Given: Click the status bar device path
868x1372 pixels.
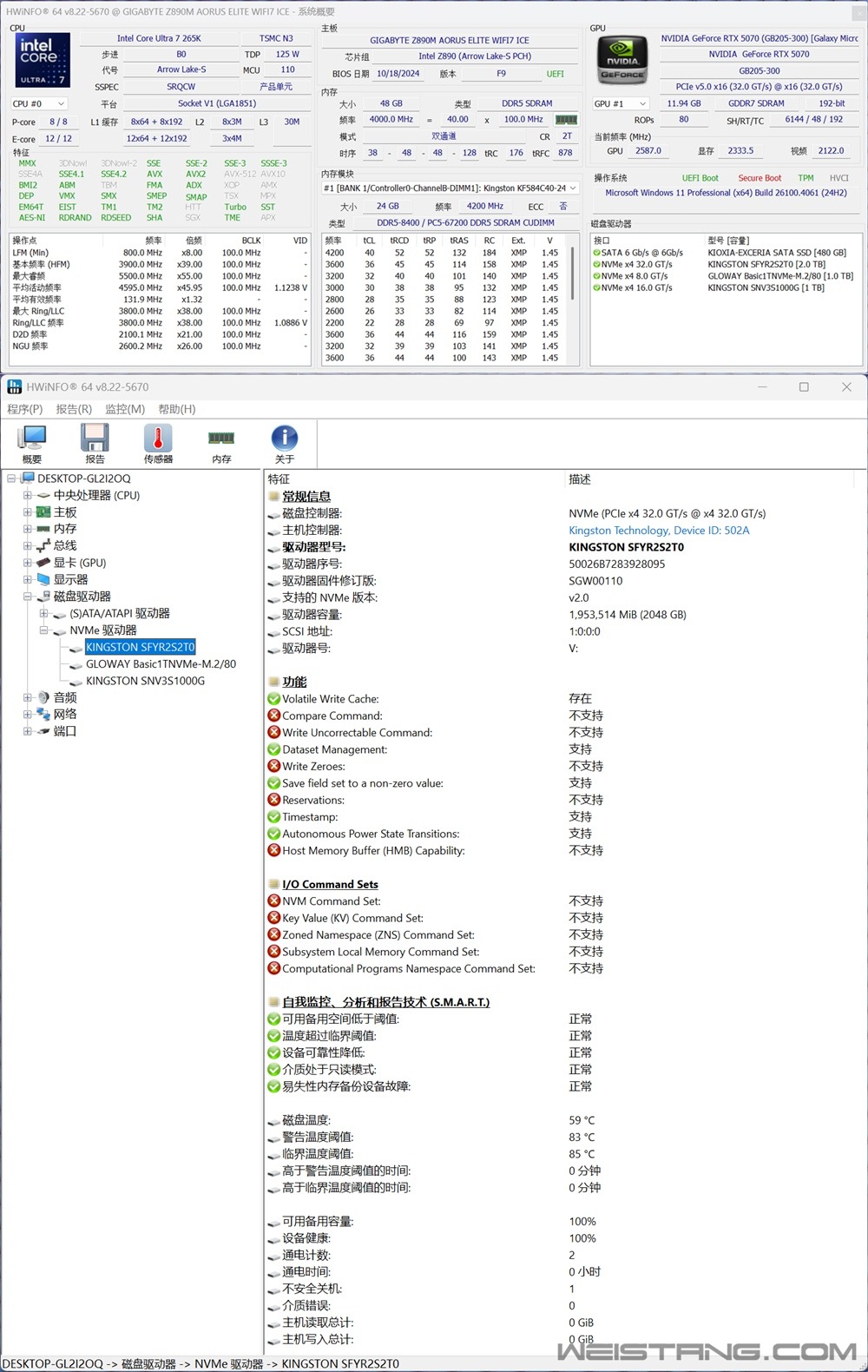Looking at the screenshot, I should [x=201, y=1364].
